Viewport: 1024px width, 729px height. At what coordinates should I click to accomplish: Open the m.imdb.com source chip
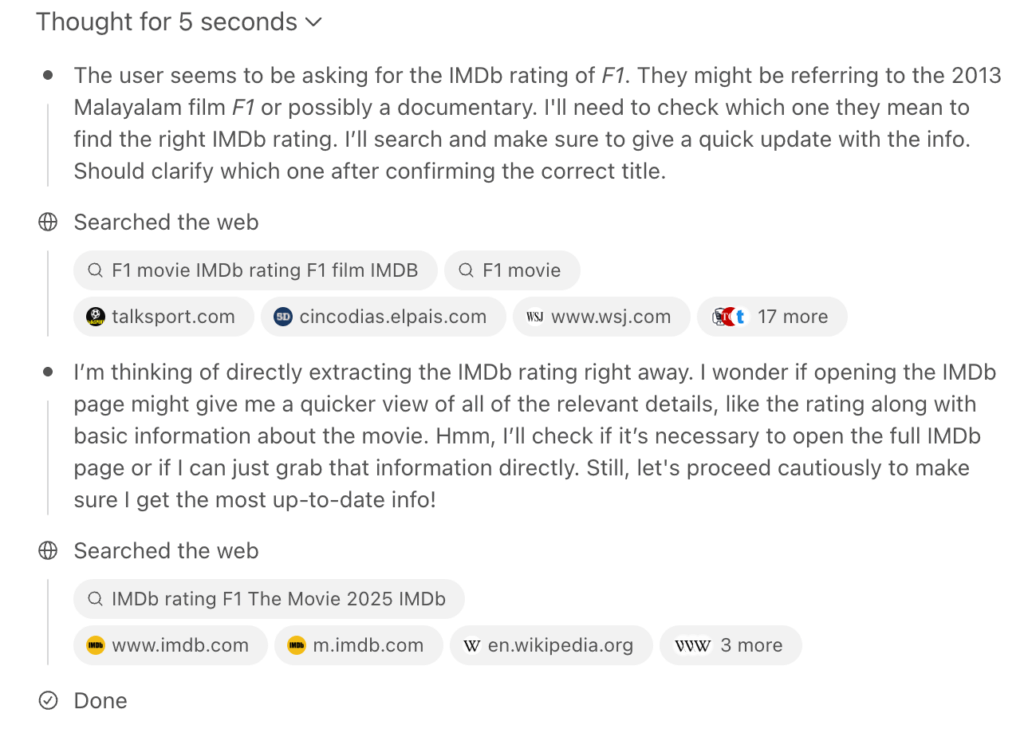(359, 645)
